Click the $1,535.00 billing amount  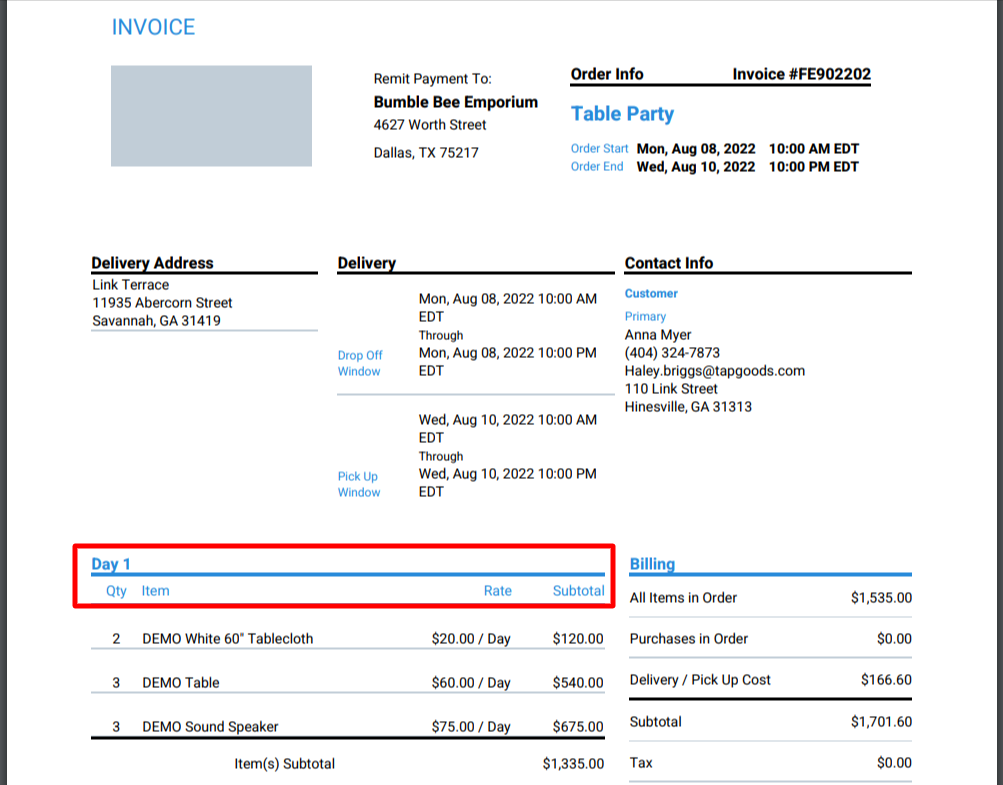tap(881, 598)
